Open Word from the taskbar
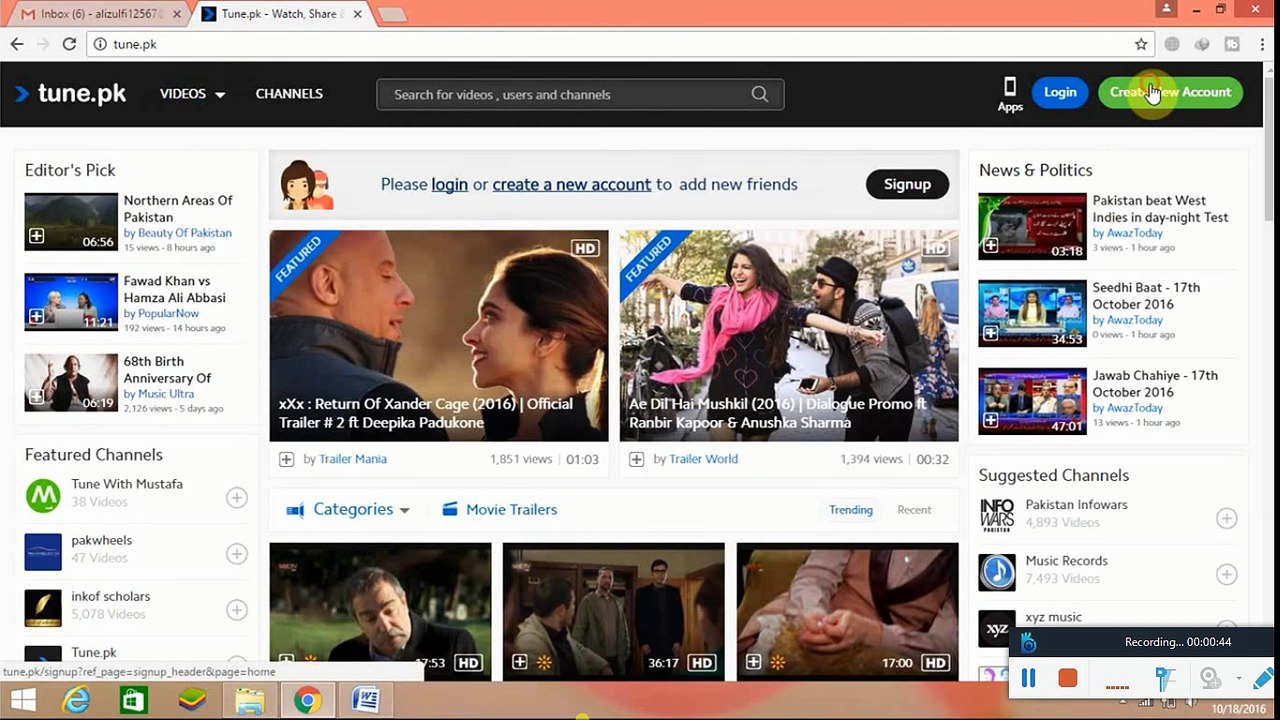Viewport: 1280px width, 720px height. (x=366, y=700)
